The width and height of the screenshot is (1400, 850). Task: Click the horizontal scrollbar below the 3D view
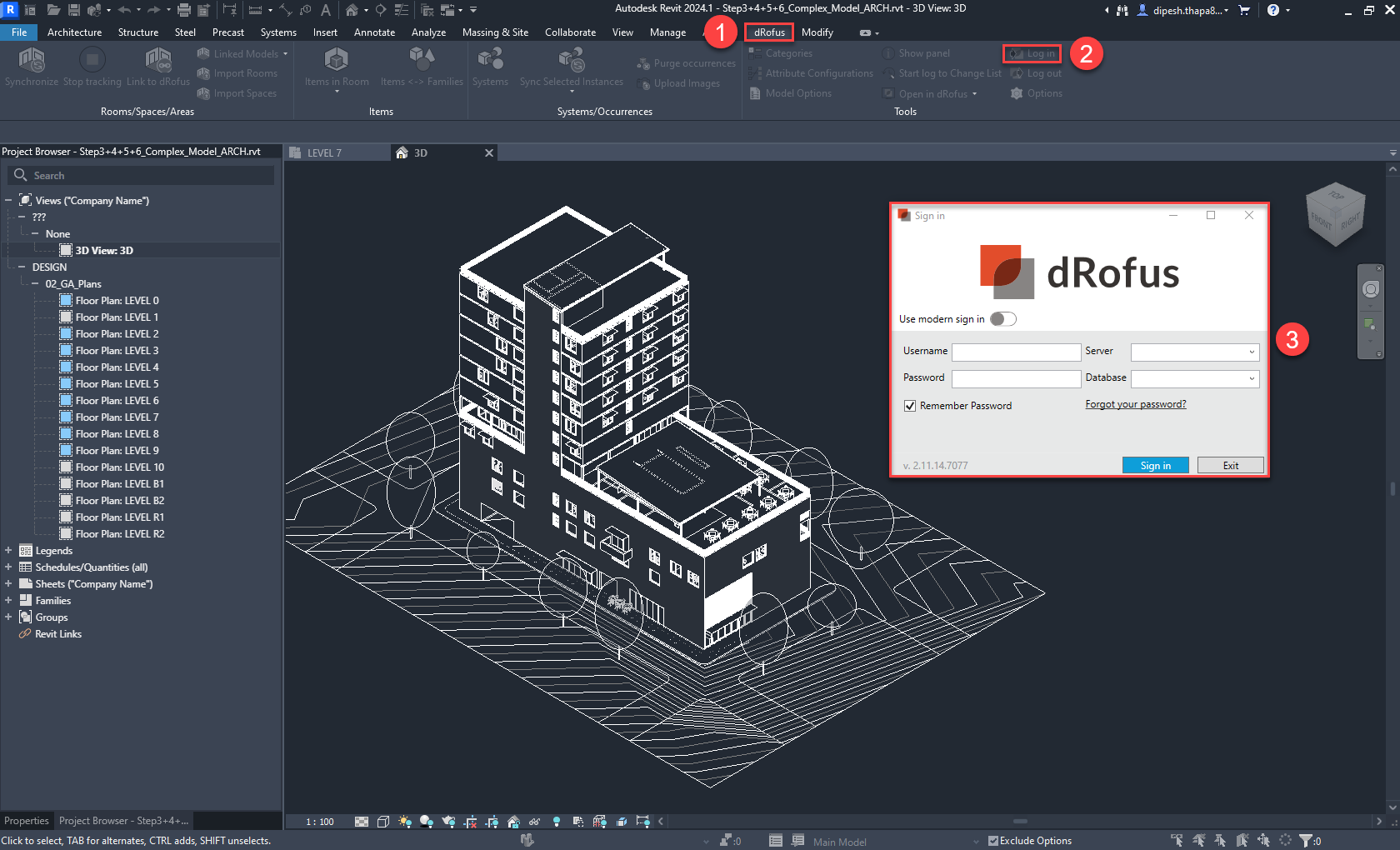pos(1019,822)
